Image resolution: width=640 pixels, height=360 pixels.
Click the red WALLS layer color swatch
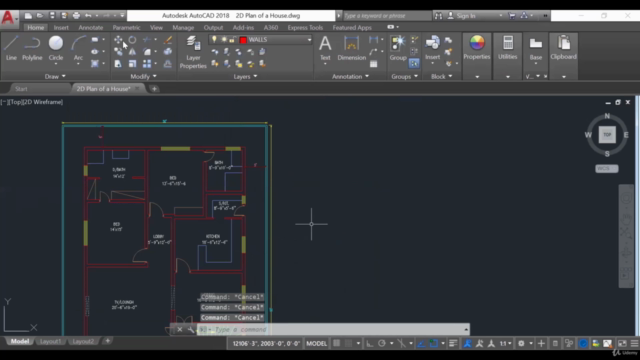point(243,40)
